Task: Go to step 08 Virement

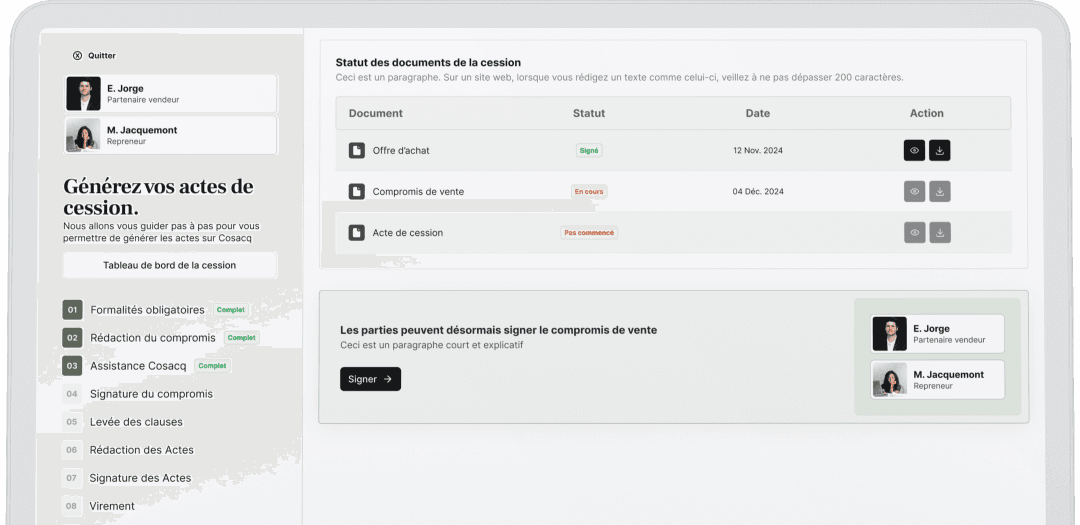Action: (x=98, y=506)
